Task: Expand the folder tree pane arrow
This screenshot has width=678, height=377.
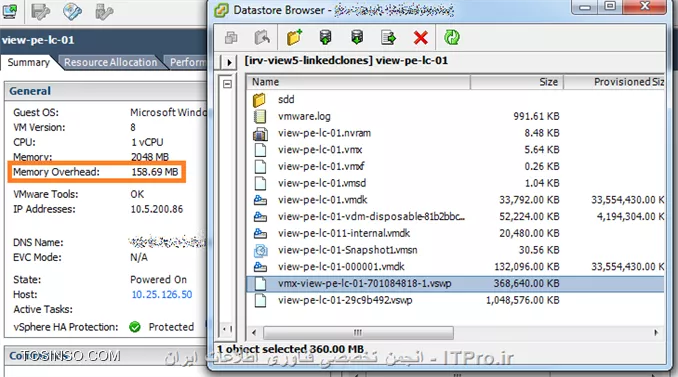Action: 229,62
